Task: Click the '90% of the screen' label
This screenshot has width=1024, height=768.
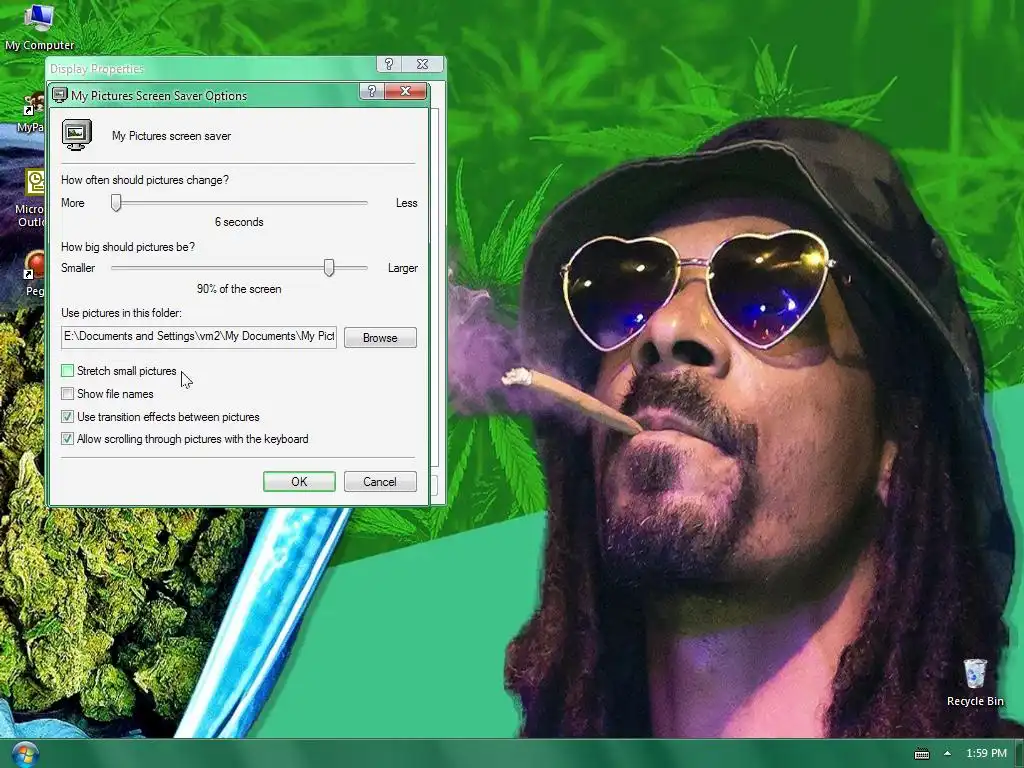Action: click(239, 289)
